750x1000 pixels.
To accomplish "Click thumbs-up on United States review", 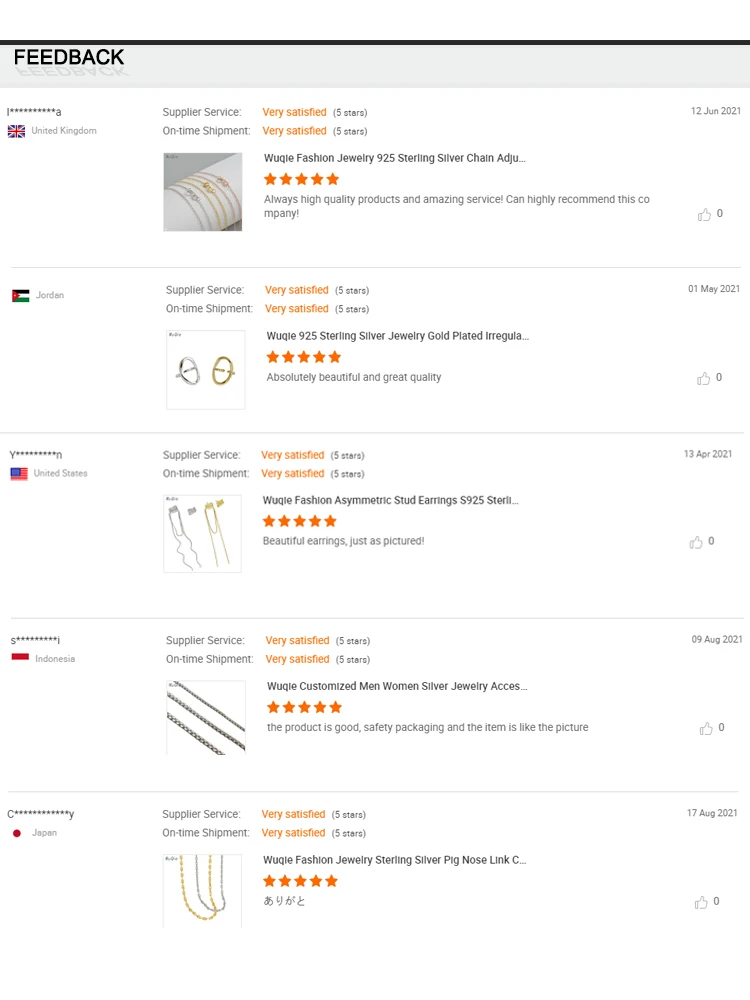I will click(696, 542).
